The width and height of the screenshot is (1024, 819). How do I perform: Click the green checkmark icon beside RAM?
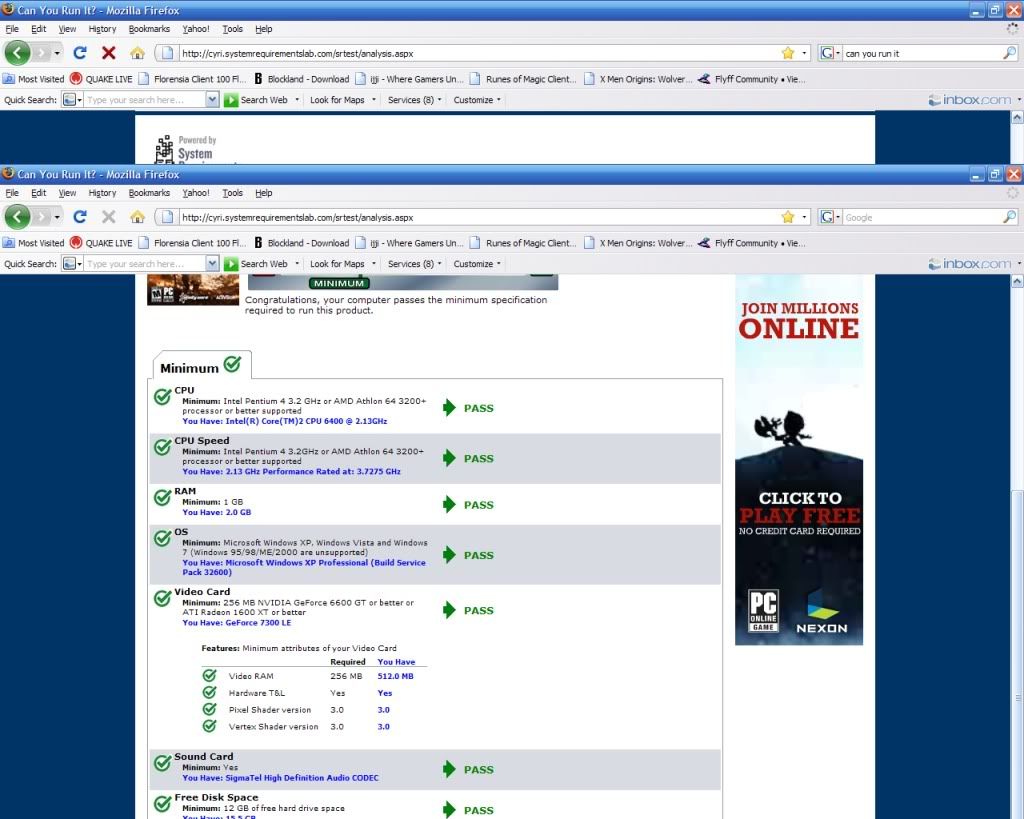(162, 497)
